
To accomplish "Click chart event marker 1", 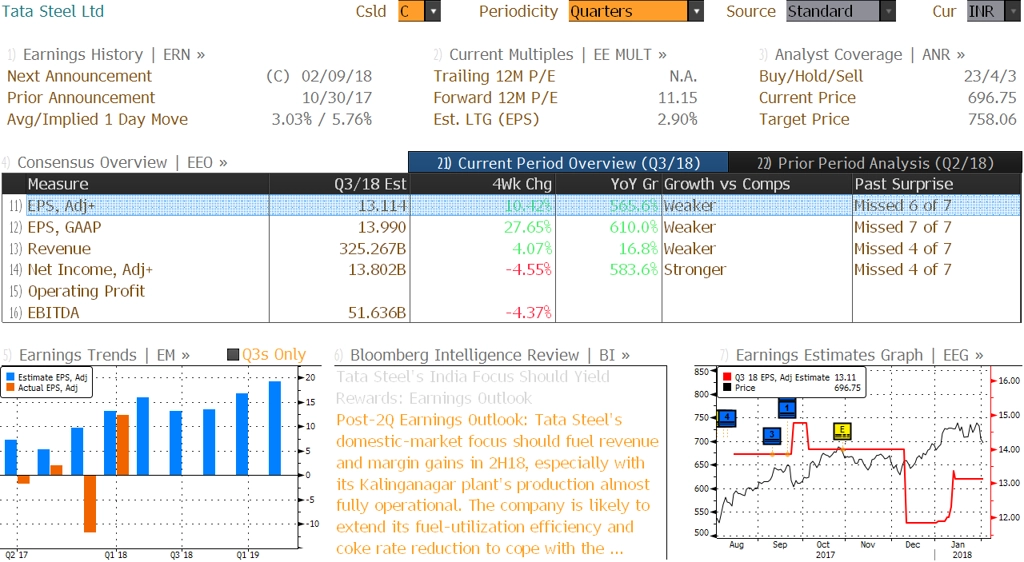I will click(787, 408).
